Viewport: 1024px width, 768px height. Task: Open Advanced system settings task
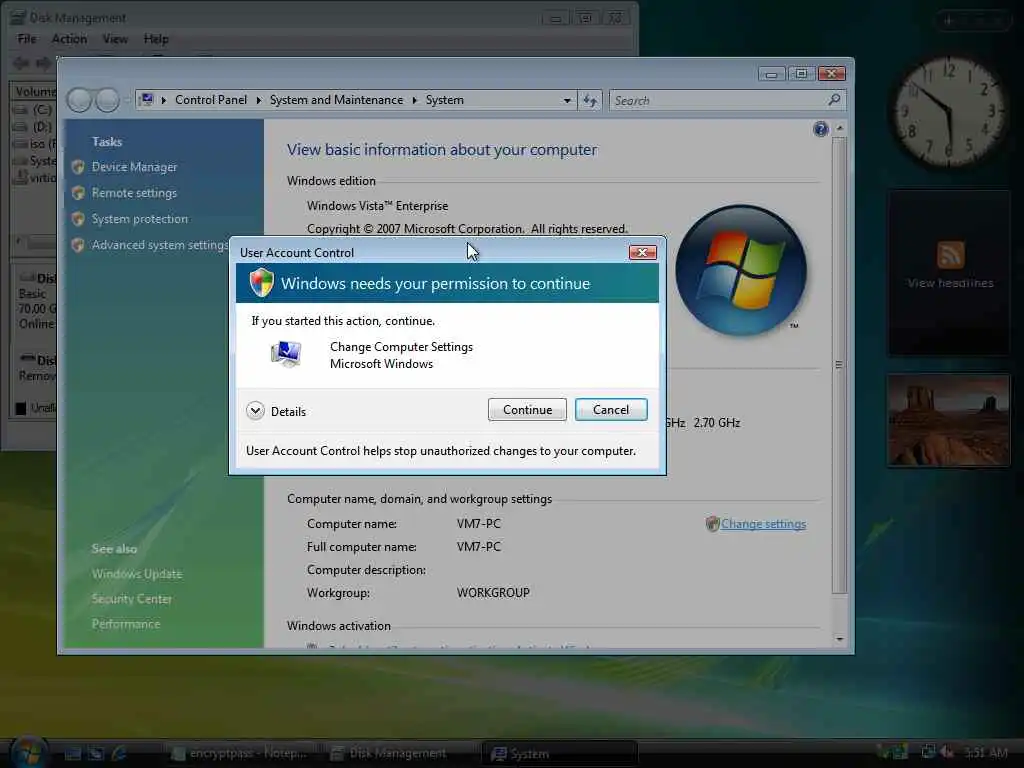(x=160, y=245)
